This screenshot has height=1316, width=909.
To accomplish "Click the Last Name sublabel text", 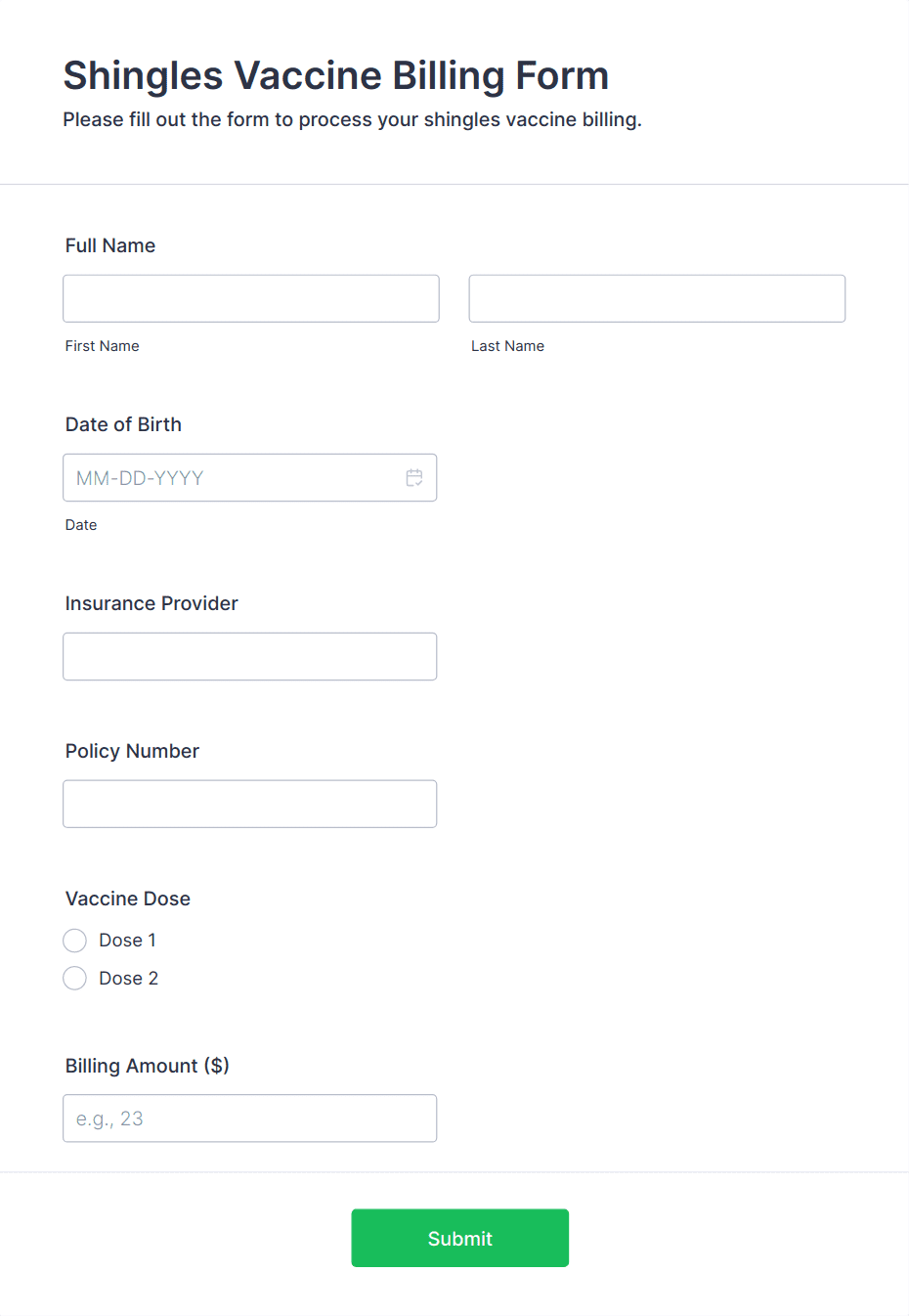I will point(508,346).
